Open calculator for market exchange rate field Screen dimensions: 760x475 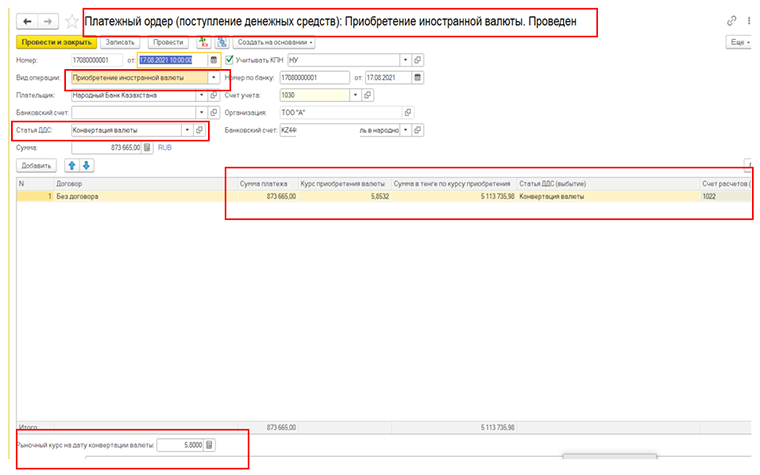pyautogui.click(x=208, y=444)
